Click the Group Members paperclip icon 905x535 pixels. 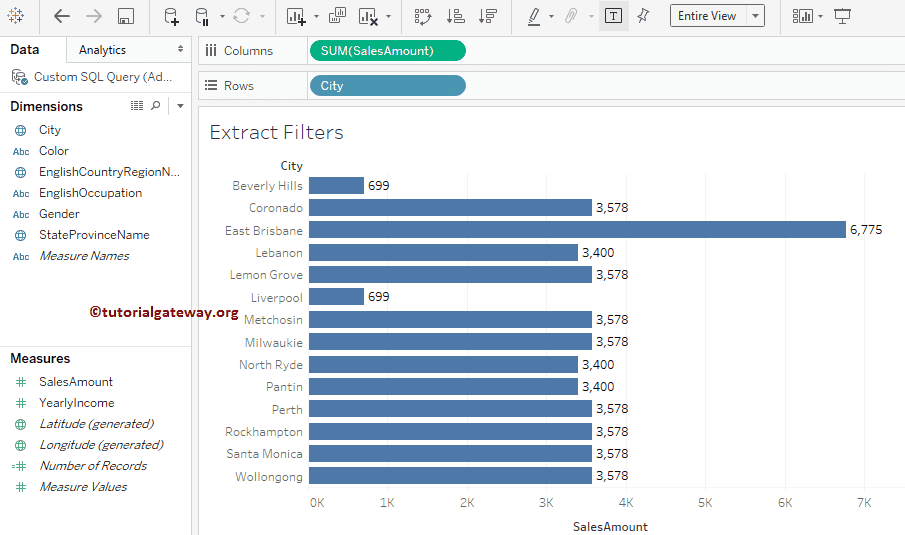571,16
